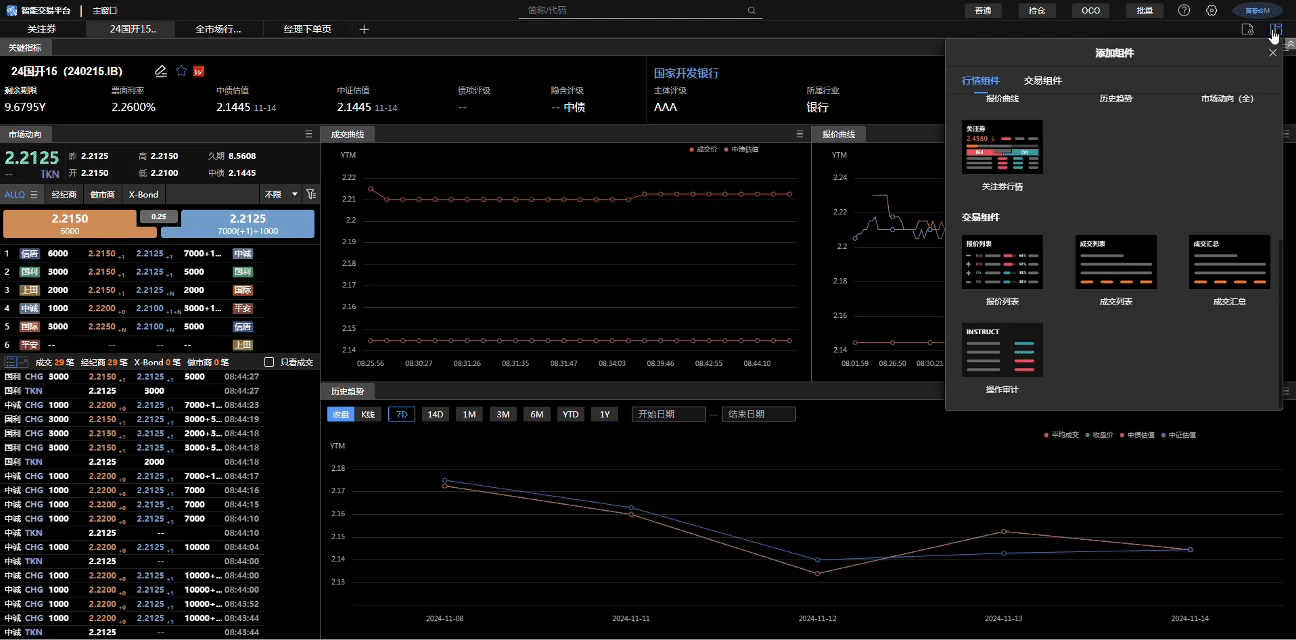Click the edit pencil icon beside 24国开15

coord(161,71)
